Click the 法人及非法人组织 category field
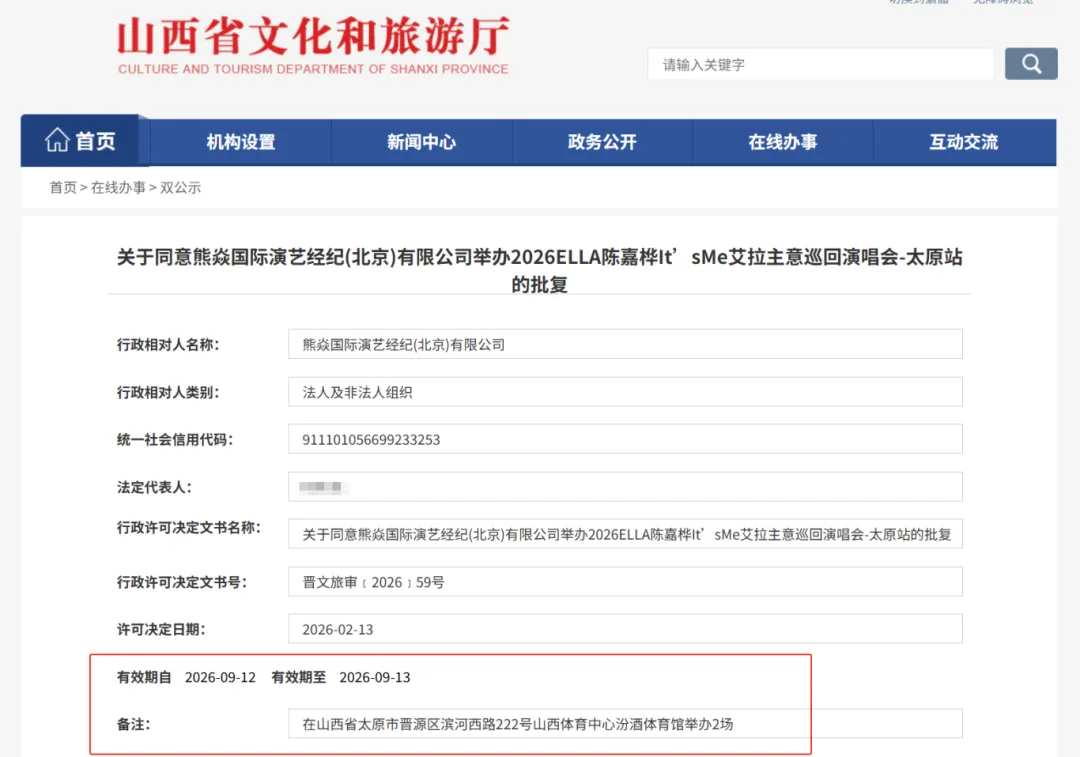 625,392
